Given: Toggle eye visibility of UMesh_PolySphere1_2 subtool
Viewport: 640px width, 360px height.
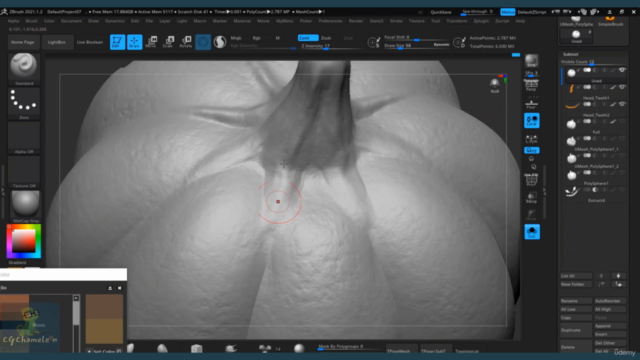Looking at the screenshot, I should (622, 156).
